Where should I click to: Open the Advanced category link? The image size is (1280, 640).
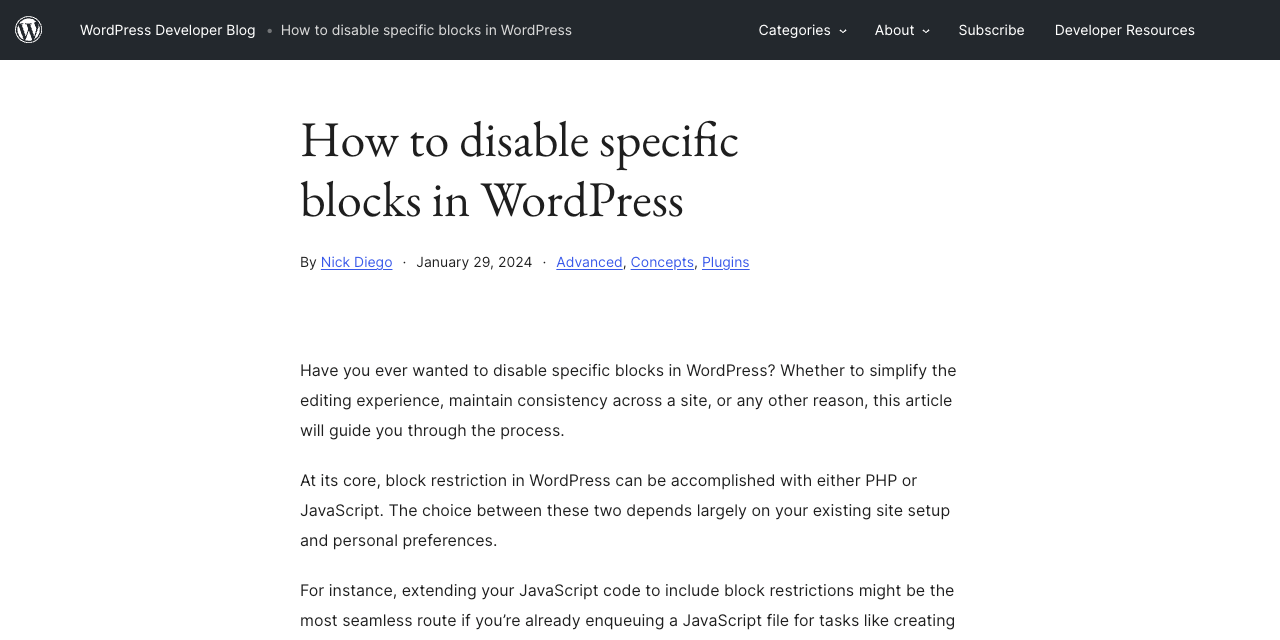pyautogui.click(x=589, y=262)
